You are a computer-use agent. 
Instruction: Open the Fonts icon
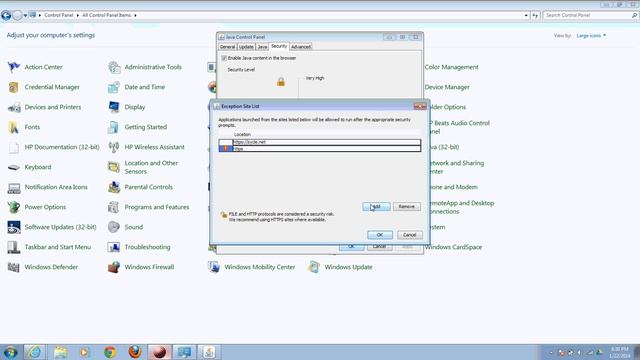tap(14, 127)
